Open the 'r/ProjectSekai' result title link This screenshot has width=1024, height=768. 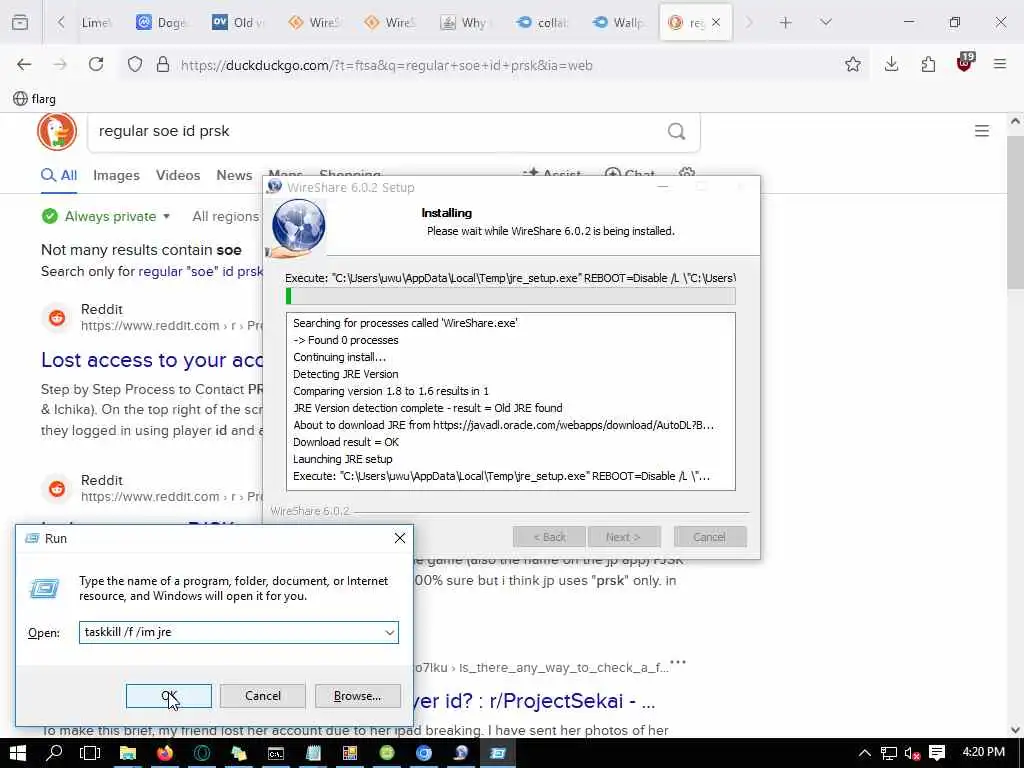(535, 701)
